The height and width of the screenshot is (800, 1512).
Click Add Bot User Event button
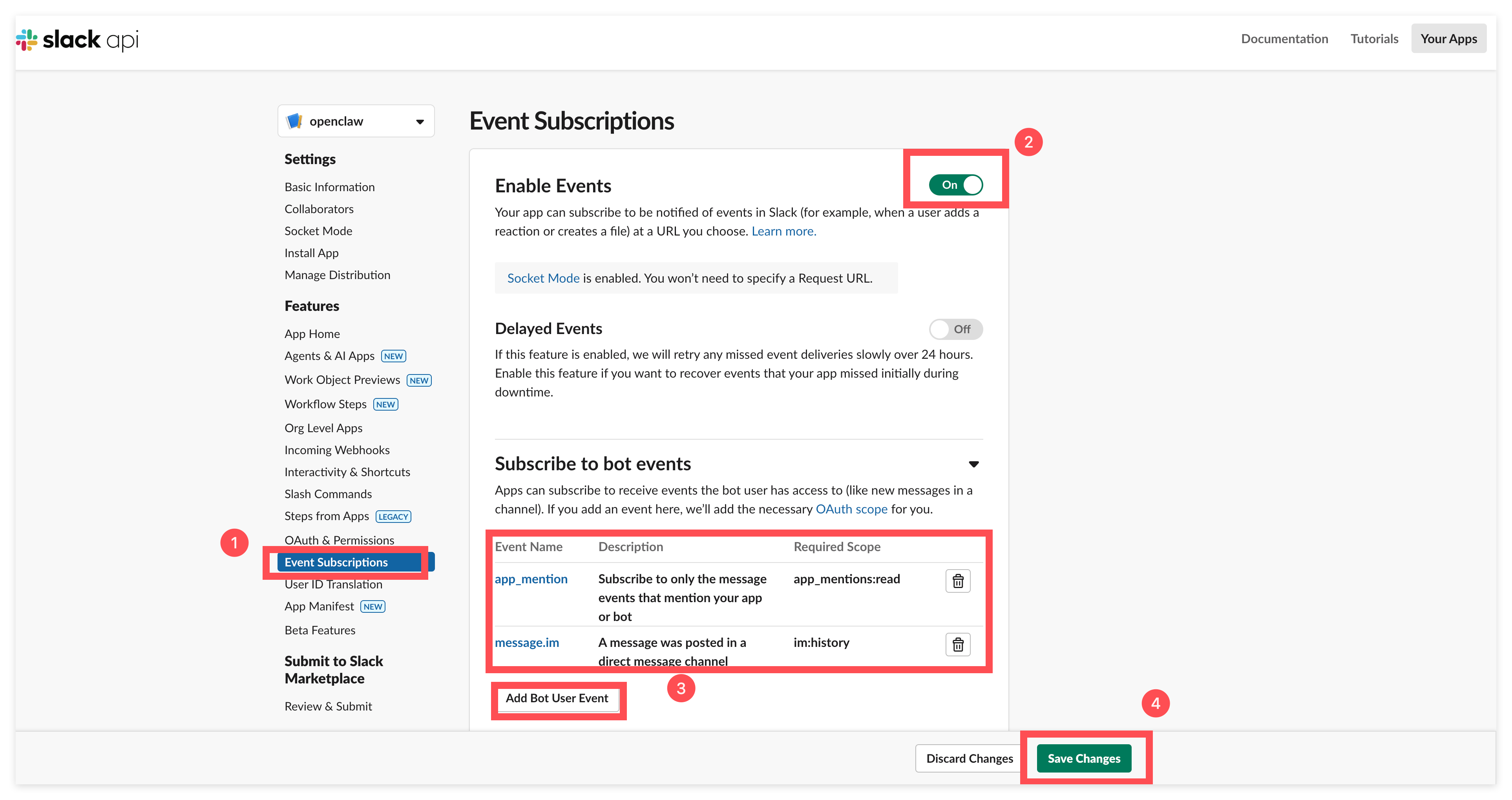(x=557, y=698)
